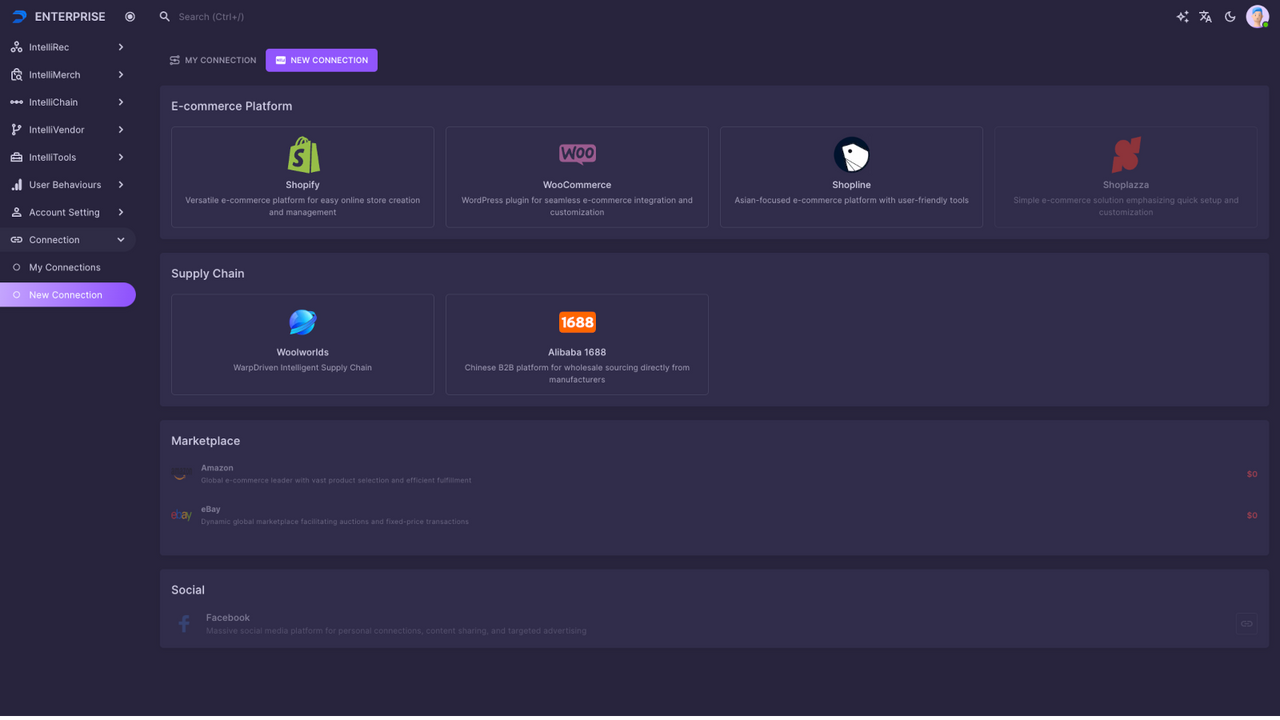The image size is (1280, 720).
Task: Click the IntelliTools toolbox icon
Action: 16,157
